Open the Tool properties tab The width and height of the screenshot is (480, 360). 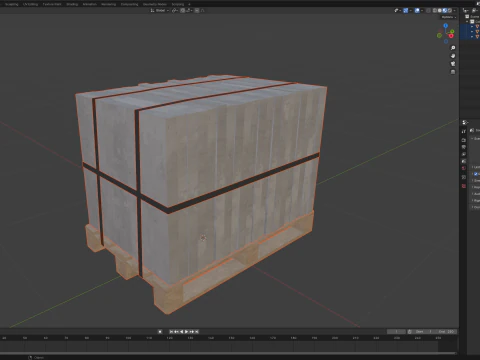coord(464,131)
